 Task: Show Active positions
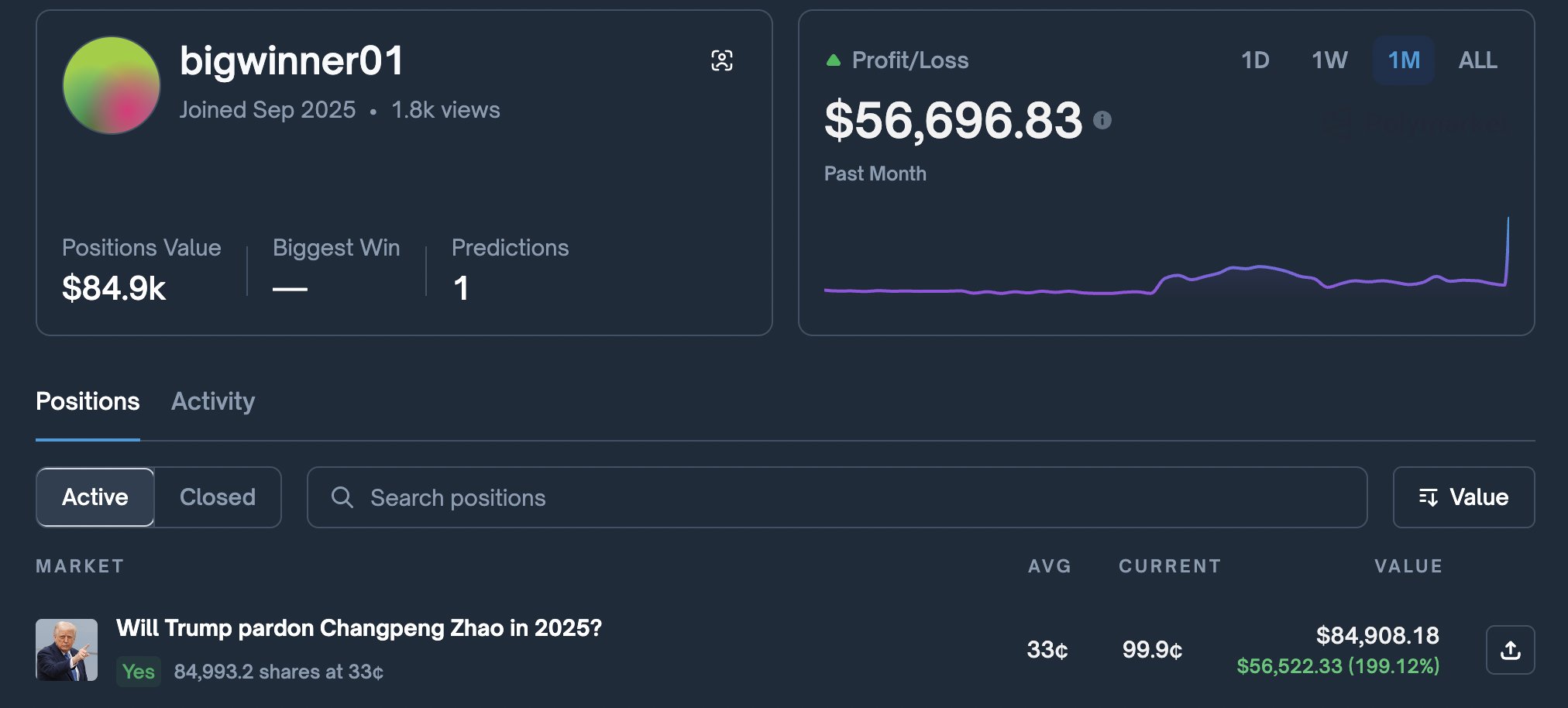click(95, 497)
